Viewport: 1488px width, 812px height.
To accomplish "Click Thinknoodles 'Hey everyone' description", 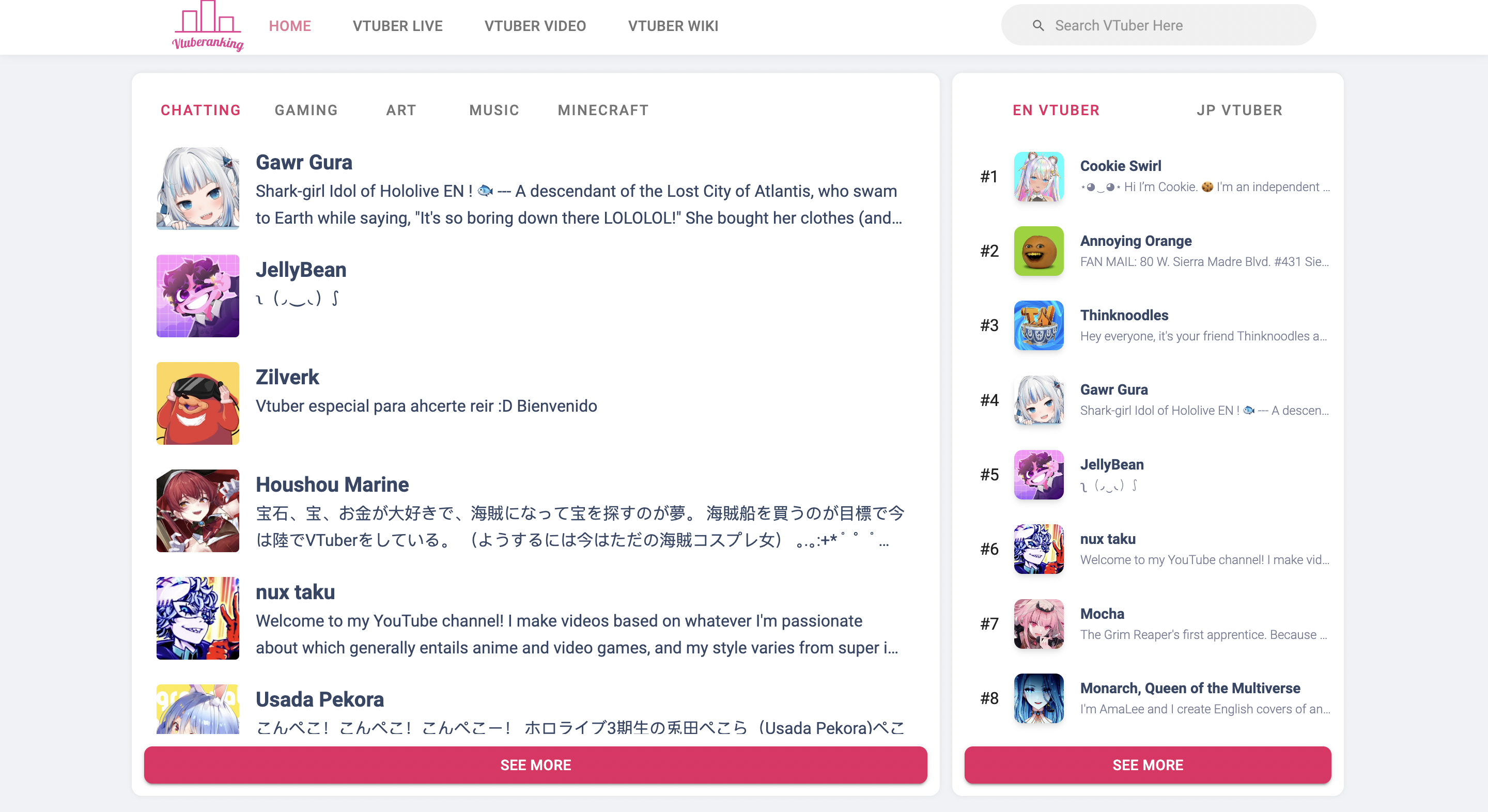I will point(1204,336).
